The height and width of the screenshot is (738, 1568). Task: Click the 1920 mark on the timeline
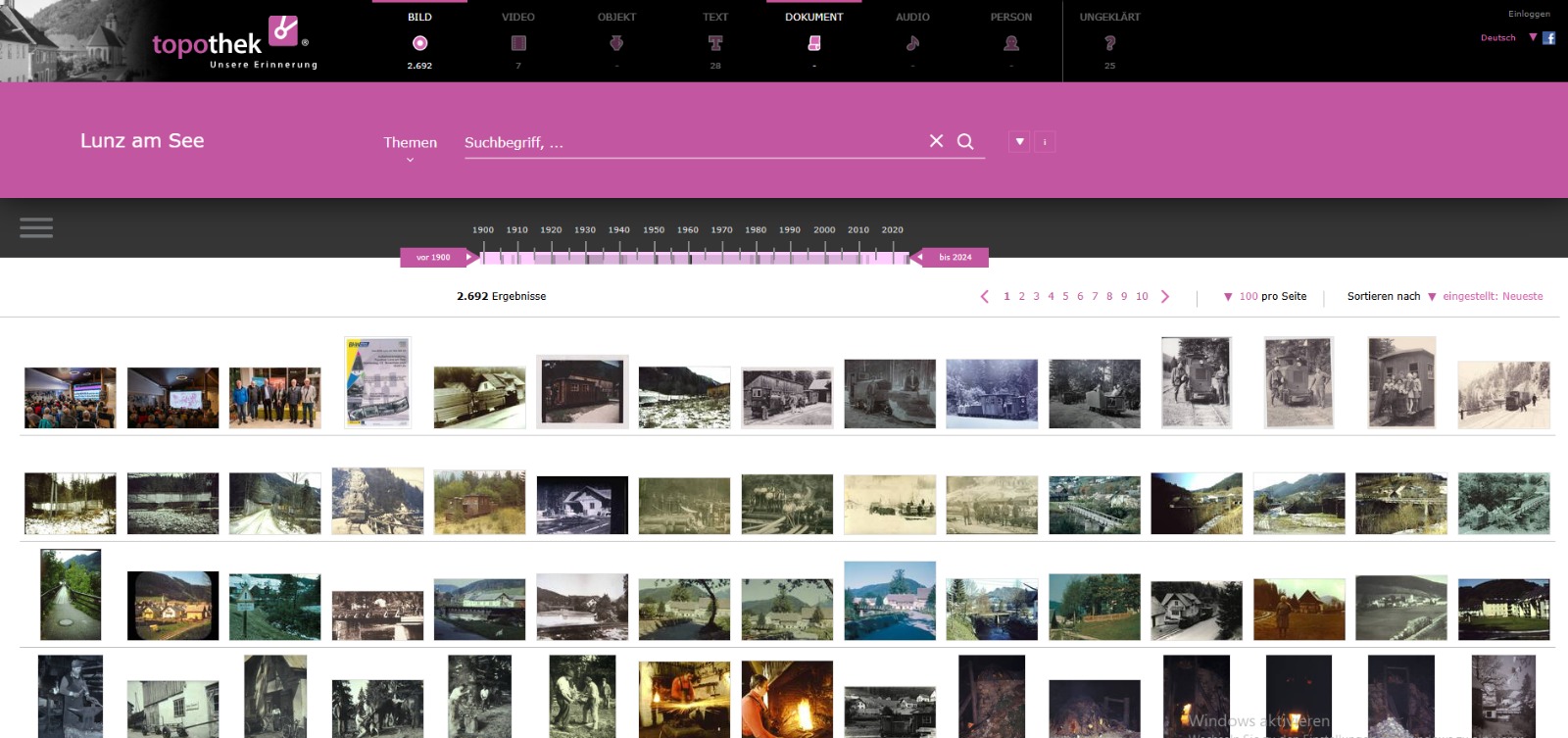[x=551, y=230]
